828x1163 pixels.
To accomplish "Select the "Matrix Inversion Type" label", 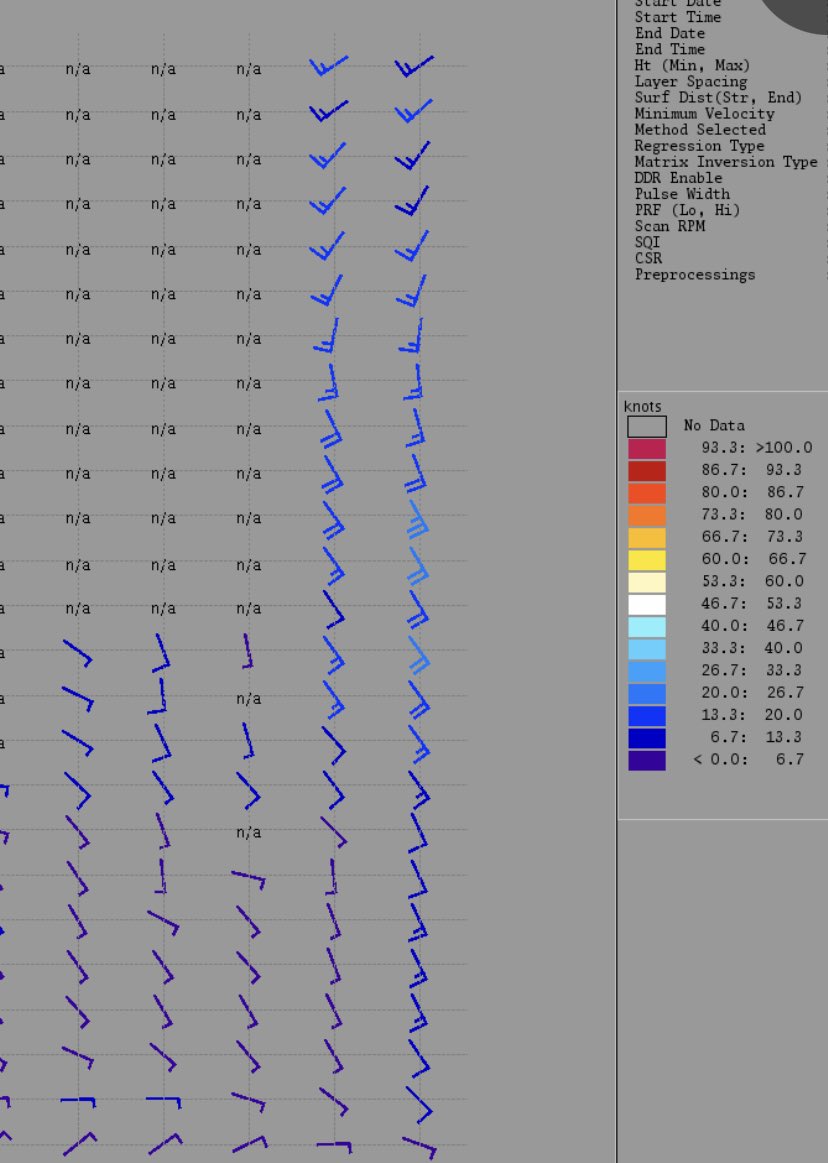I will click(726, 162).
